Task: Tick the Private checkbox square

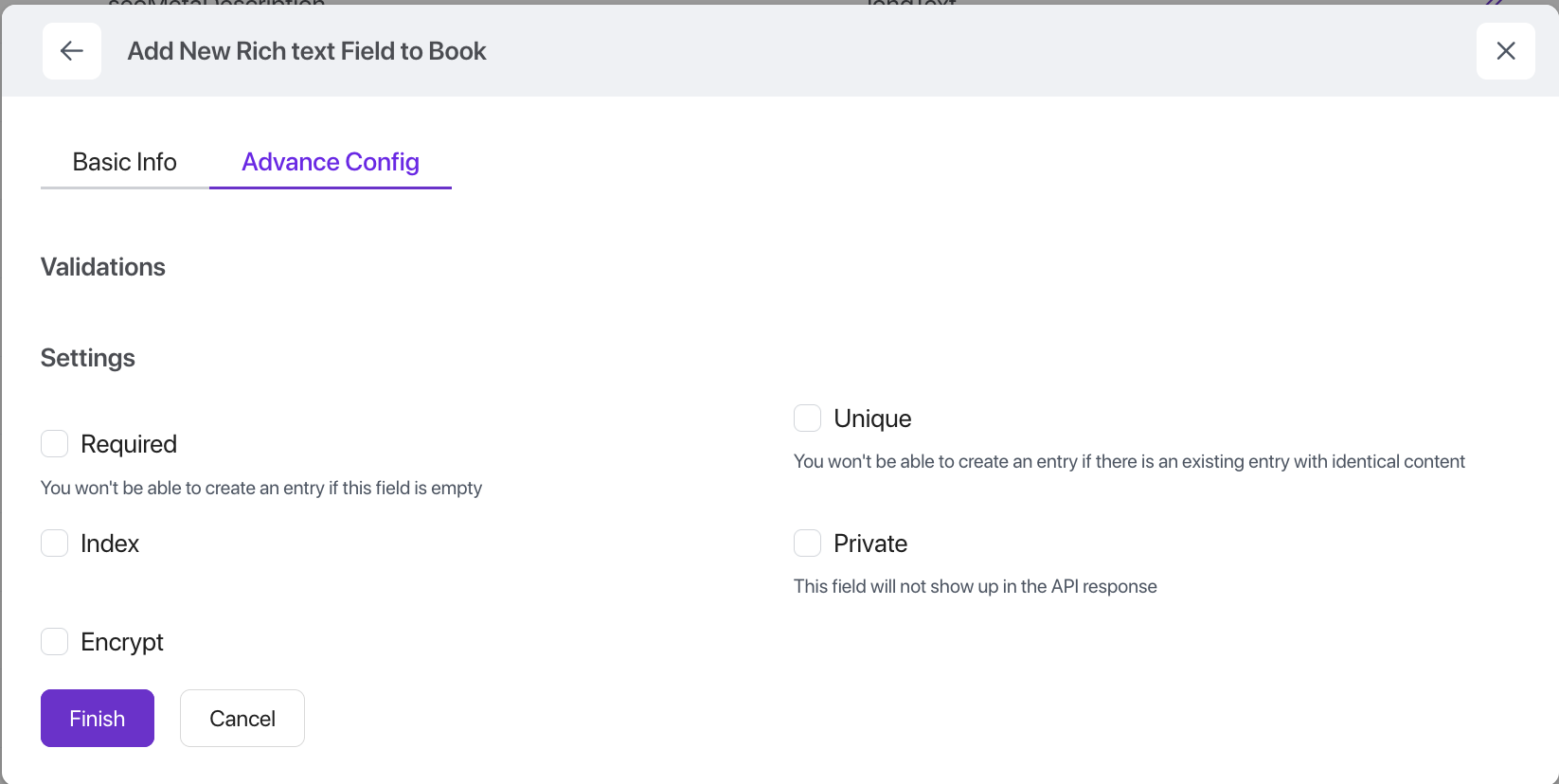Action: pyautogui.click(x=807, y=543)
